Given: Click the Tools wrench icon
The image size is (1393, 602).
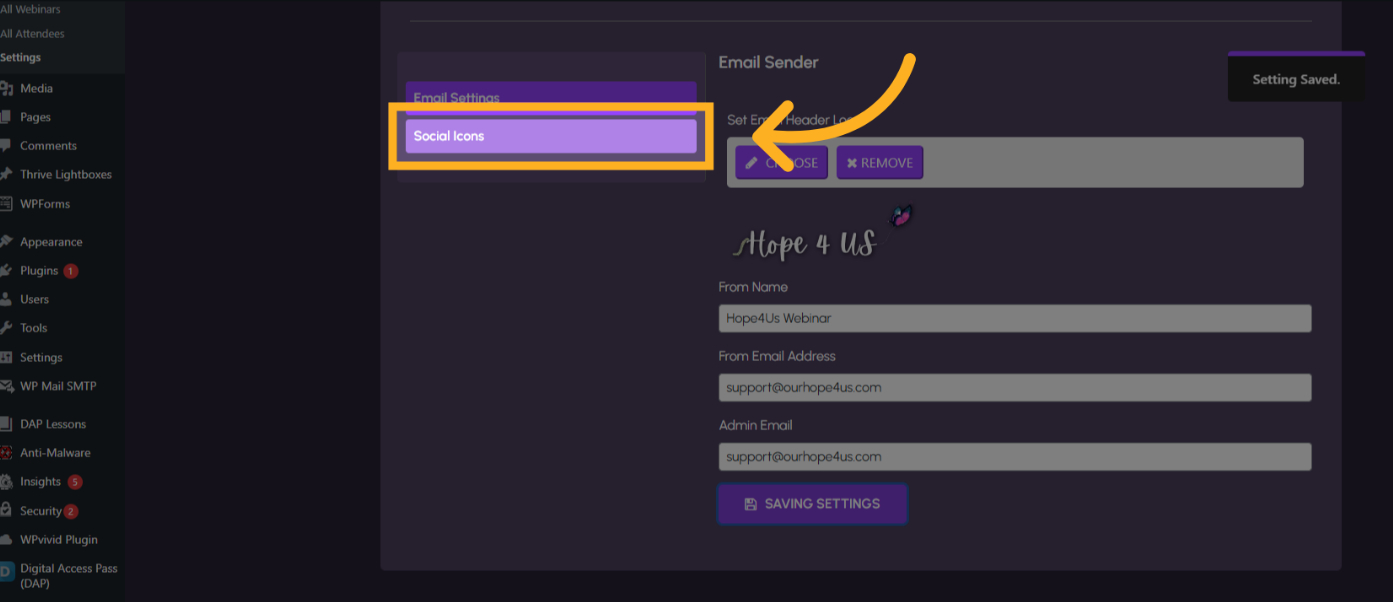Looking at the screenshot, I should 6,328.
